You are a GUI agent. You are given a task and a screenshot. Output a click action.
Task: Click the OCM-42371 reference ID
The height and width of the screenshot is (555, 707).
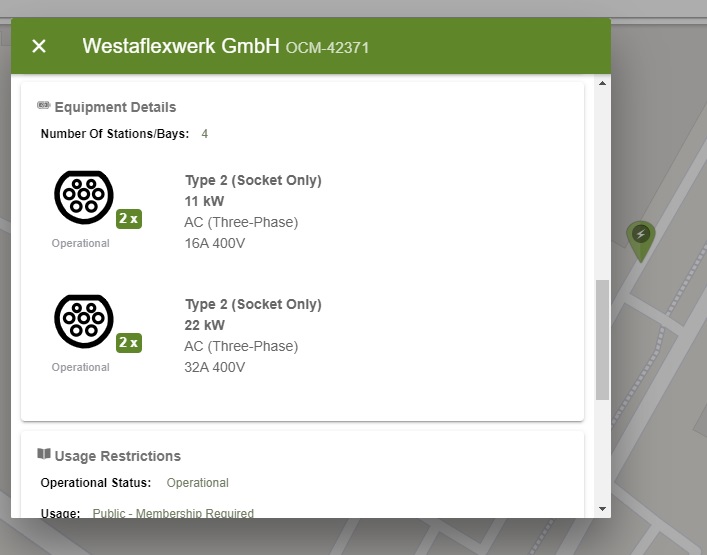pyautogui.click(x=328, y=47)
